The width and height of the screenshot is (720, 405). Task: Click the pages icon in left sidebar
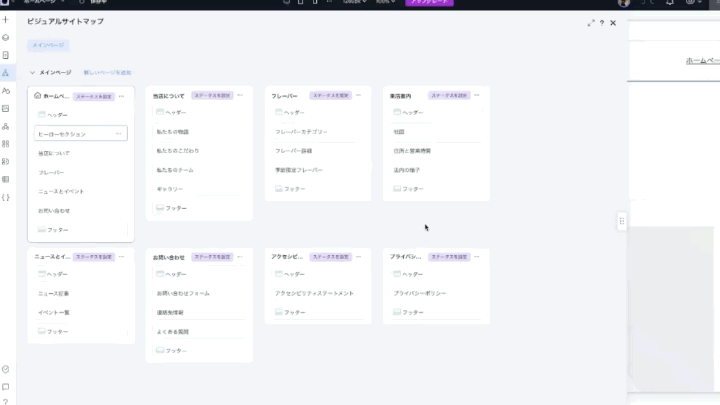6,55
